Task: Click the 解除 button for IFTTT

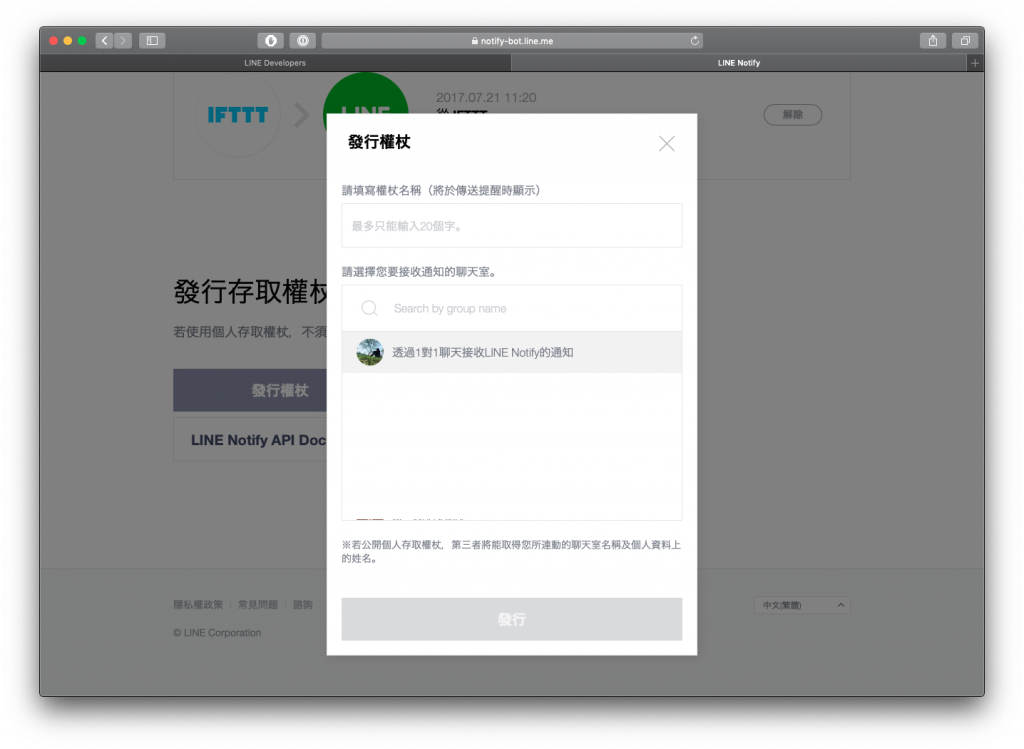Action: 792,115
